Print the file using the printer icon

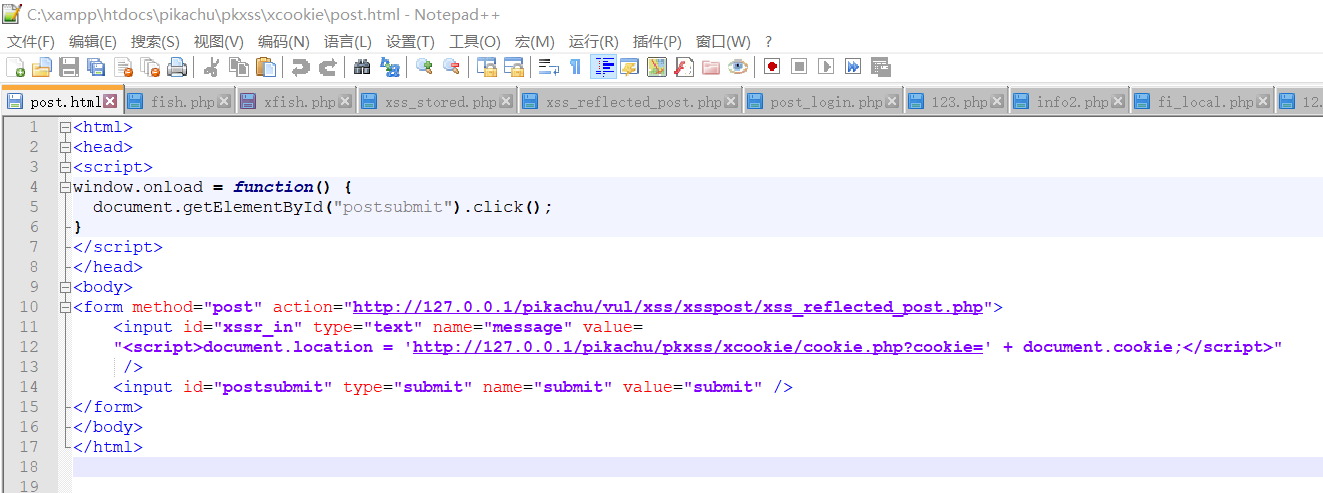click(x=177, y=67)
